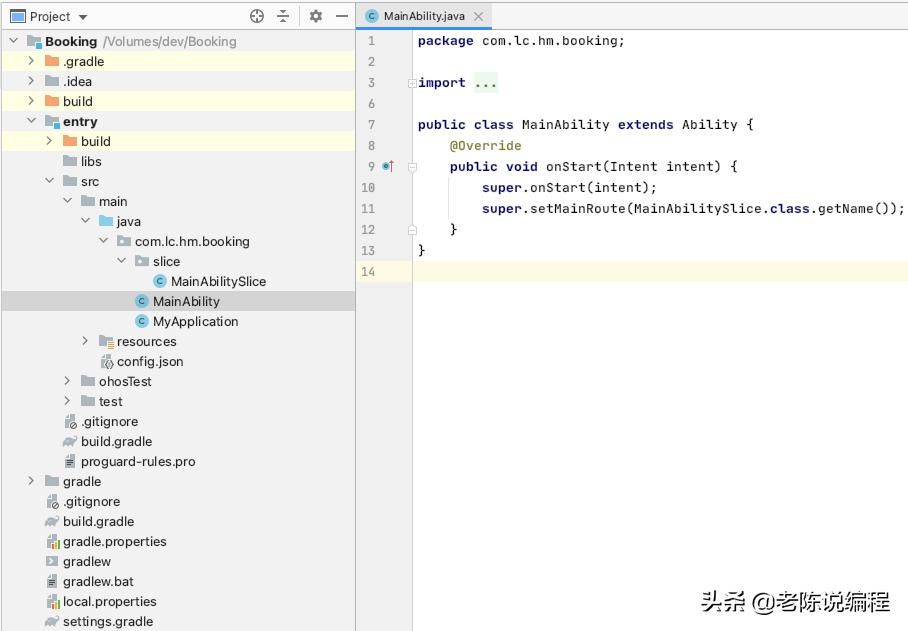
Task: Click the package declaration line
Action: 521,41
